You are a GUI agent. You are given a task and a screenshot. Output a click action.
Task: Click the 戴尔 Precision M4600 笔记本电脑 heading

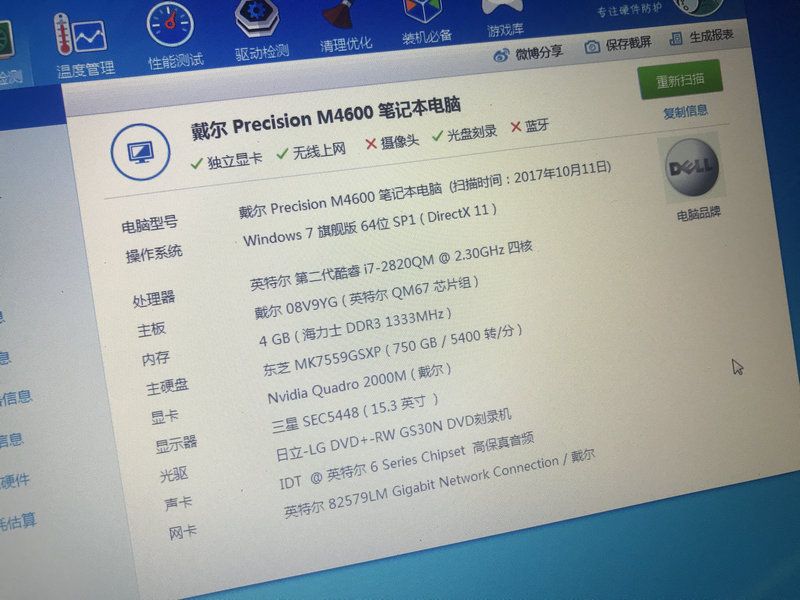click(x=326, y=118)
